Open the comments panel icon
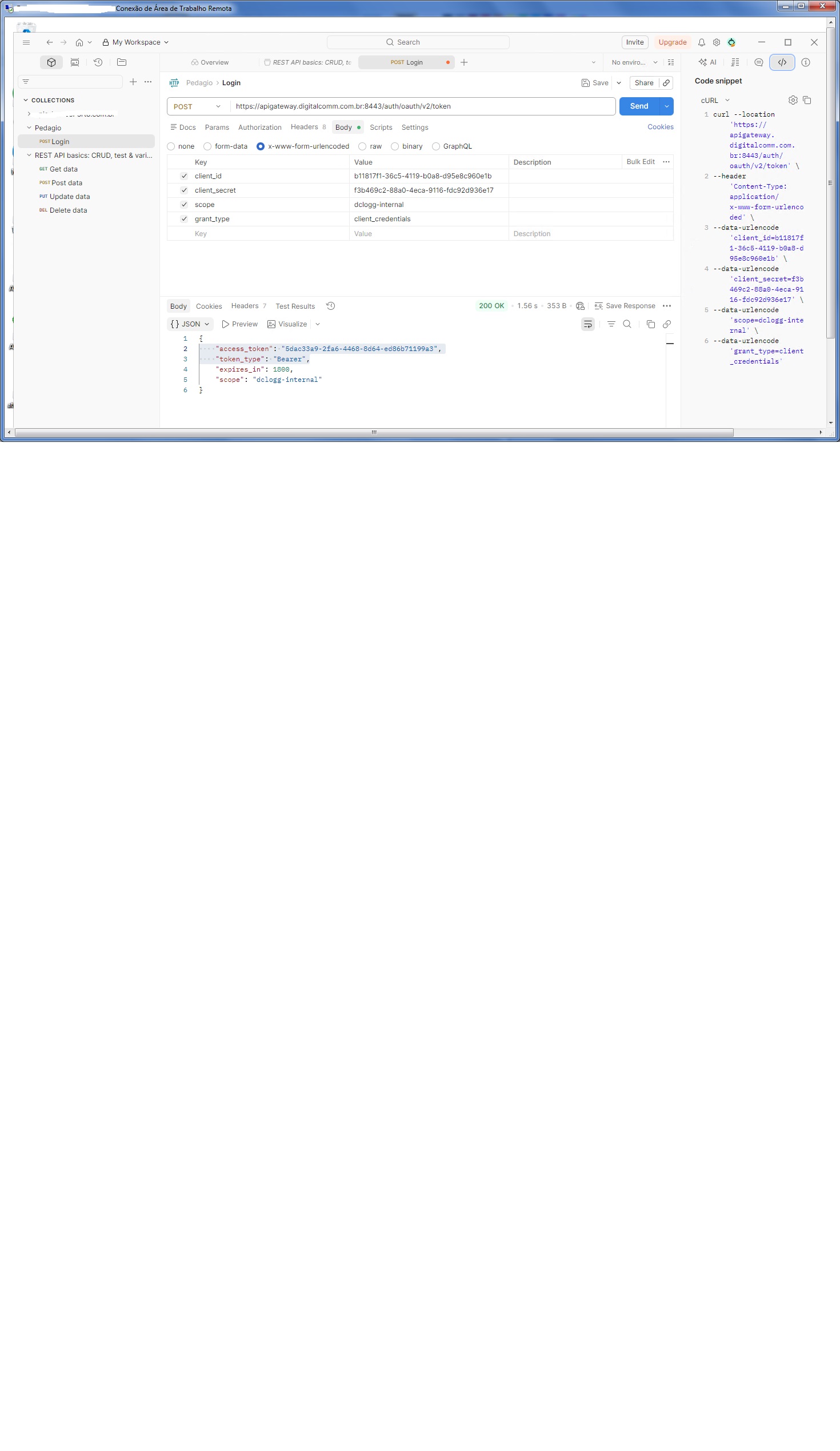Viewport: 840px width, 1451px height. tap(759, 62)
